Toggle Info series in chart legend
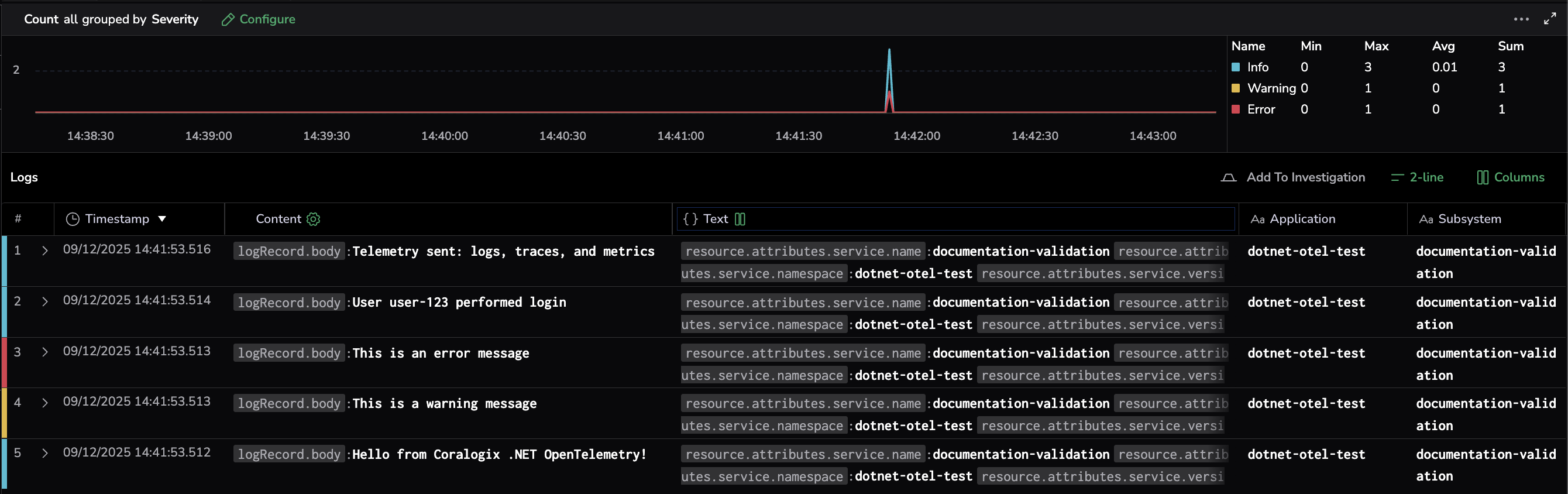This screenshot has width=1568, height=494. click(1257, 67)
